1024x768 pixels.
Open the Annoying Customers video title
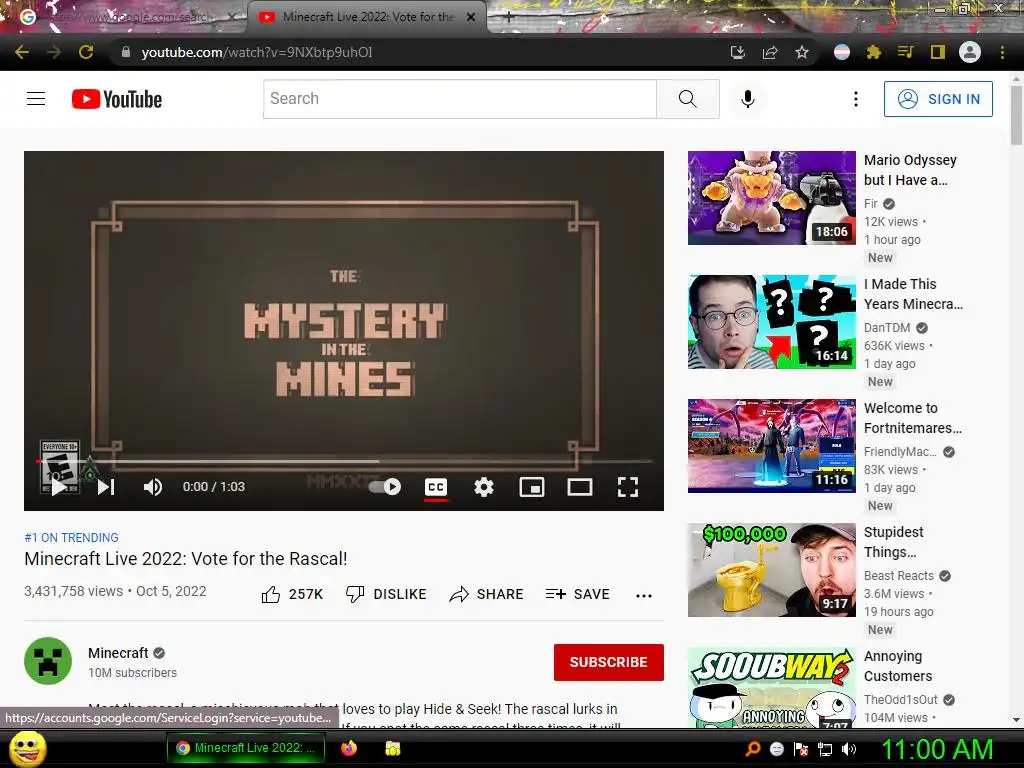coord(898,666)
